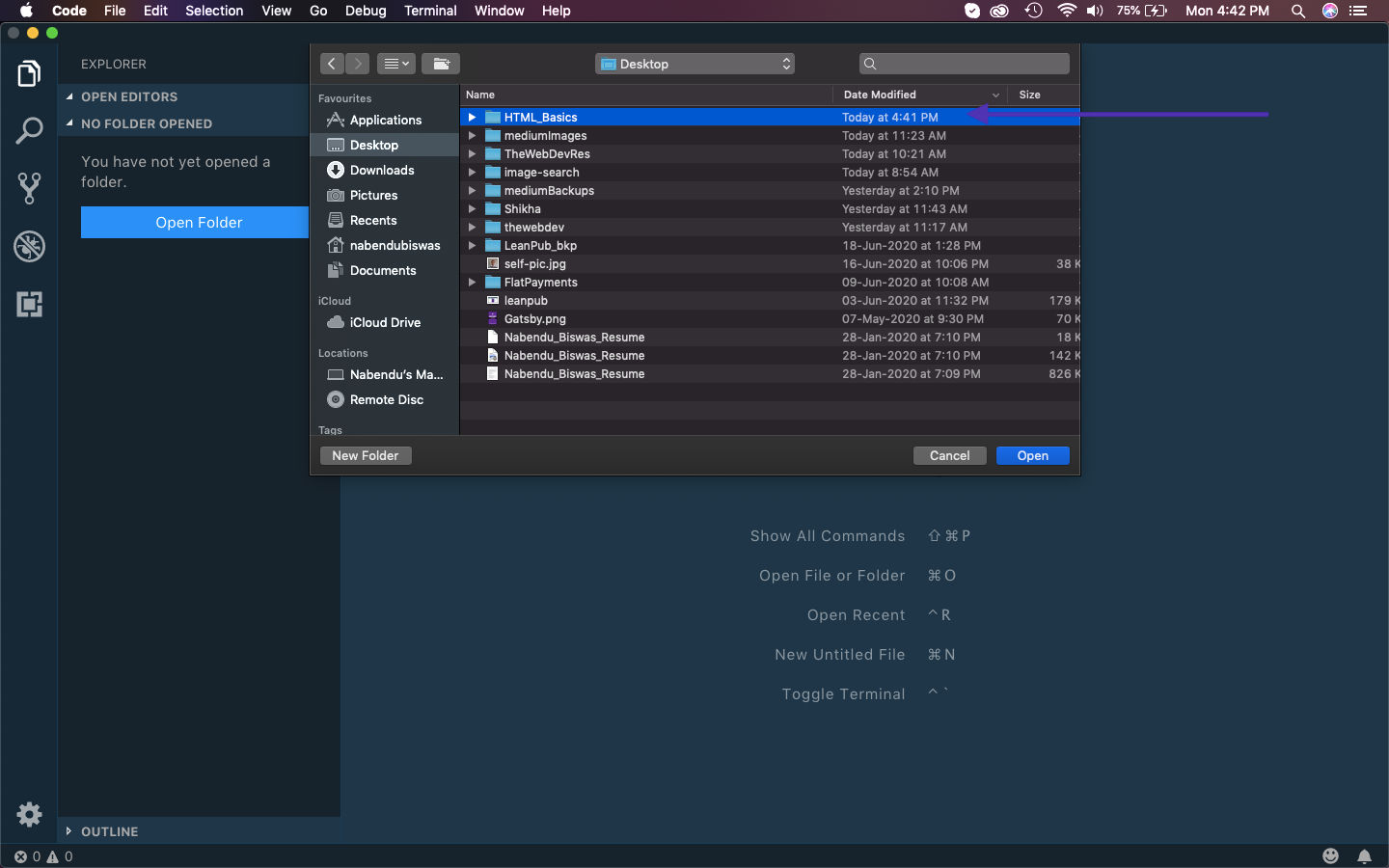The image size is (1389, 868).
Task: Click the Open button in dialog
Action: (x=1032, y=455)
